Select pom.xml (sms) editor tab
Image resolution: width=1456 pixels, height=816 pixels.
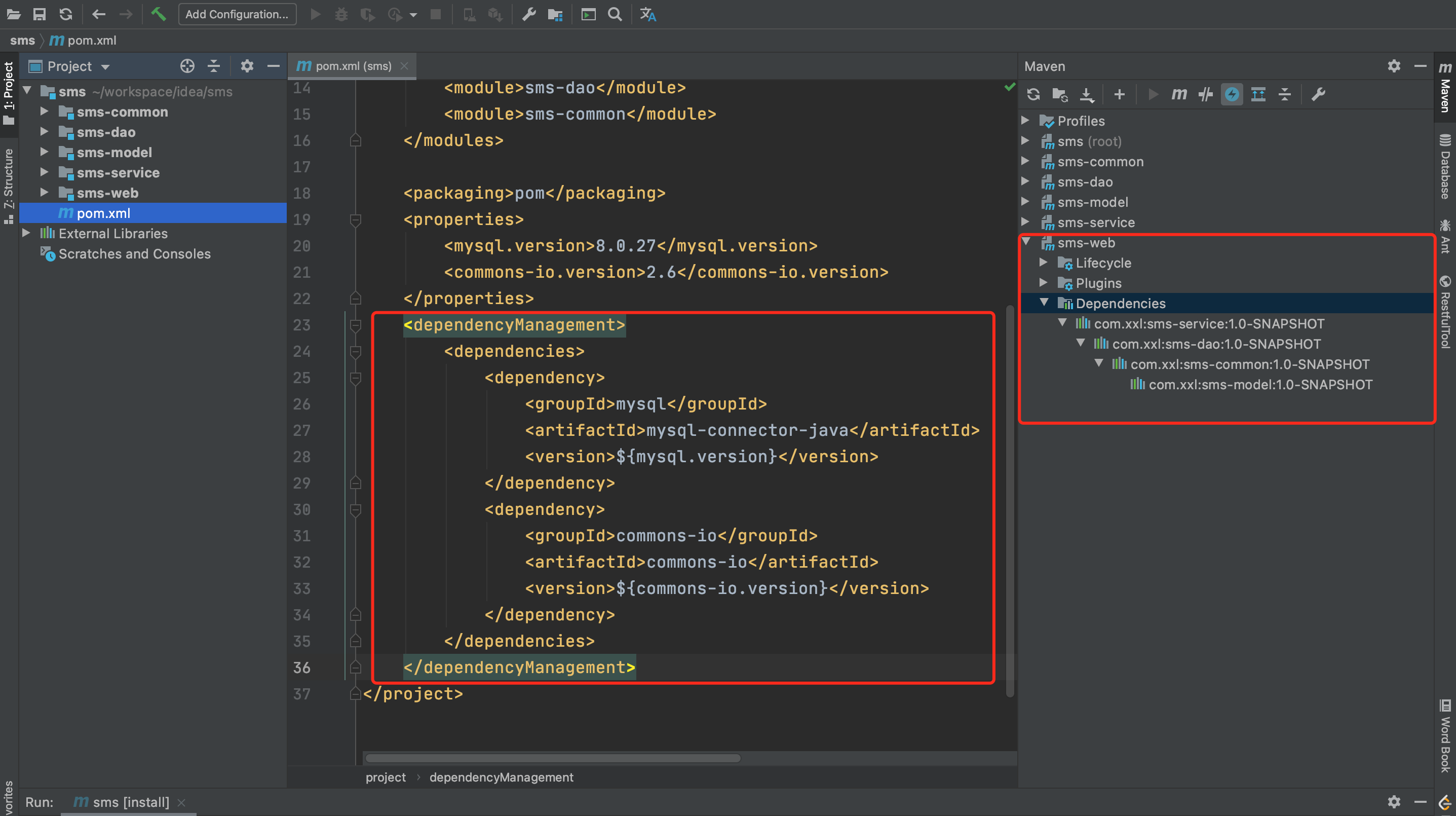tap(353, 66)
